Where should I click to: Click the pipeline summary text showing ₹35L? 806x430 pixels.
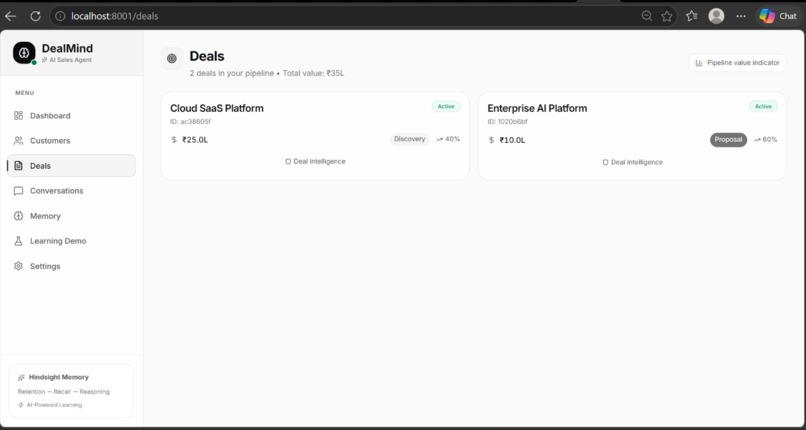click(267, 73)
